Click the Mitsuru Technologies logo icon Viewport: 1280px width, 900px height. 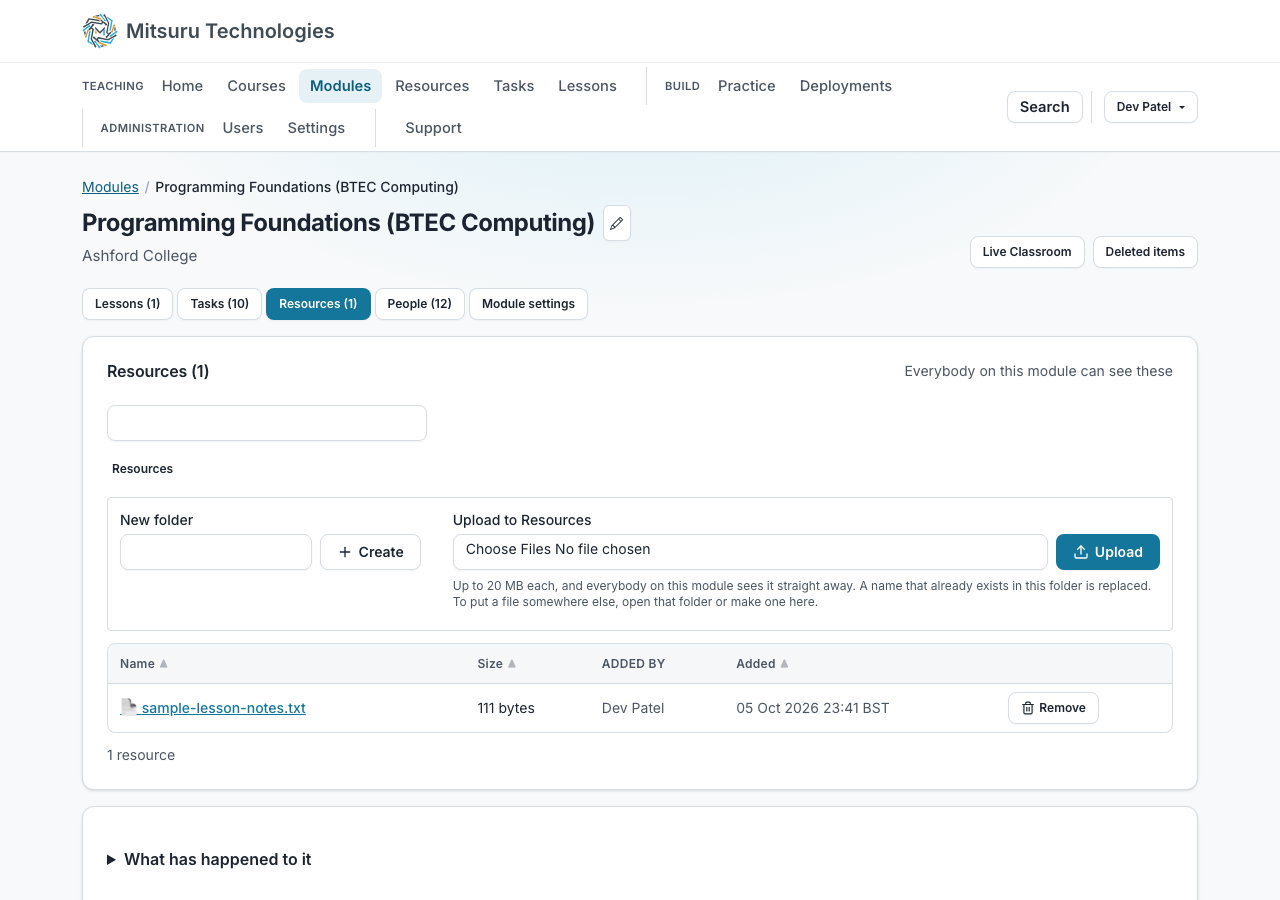click(100, 31)
